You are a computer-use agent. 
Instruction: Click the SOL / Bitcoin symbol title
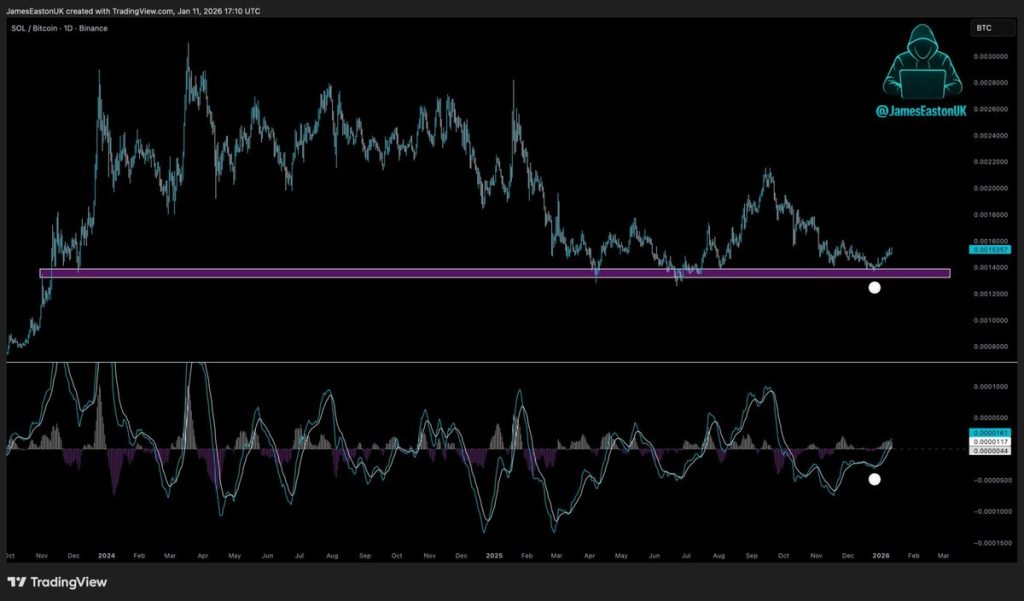pos(58,28)
